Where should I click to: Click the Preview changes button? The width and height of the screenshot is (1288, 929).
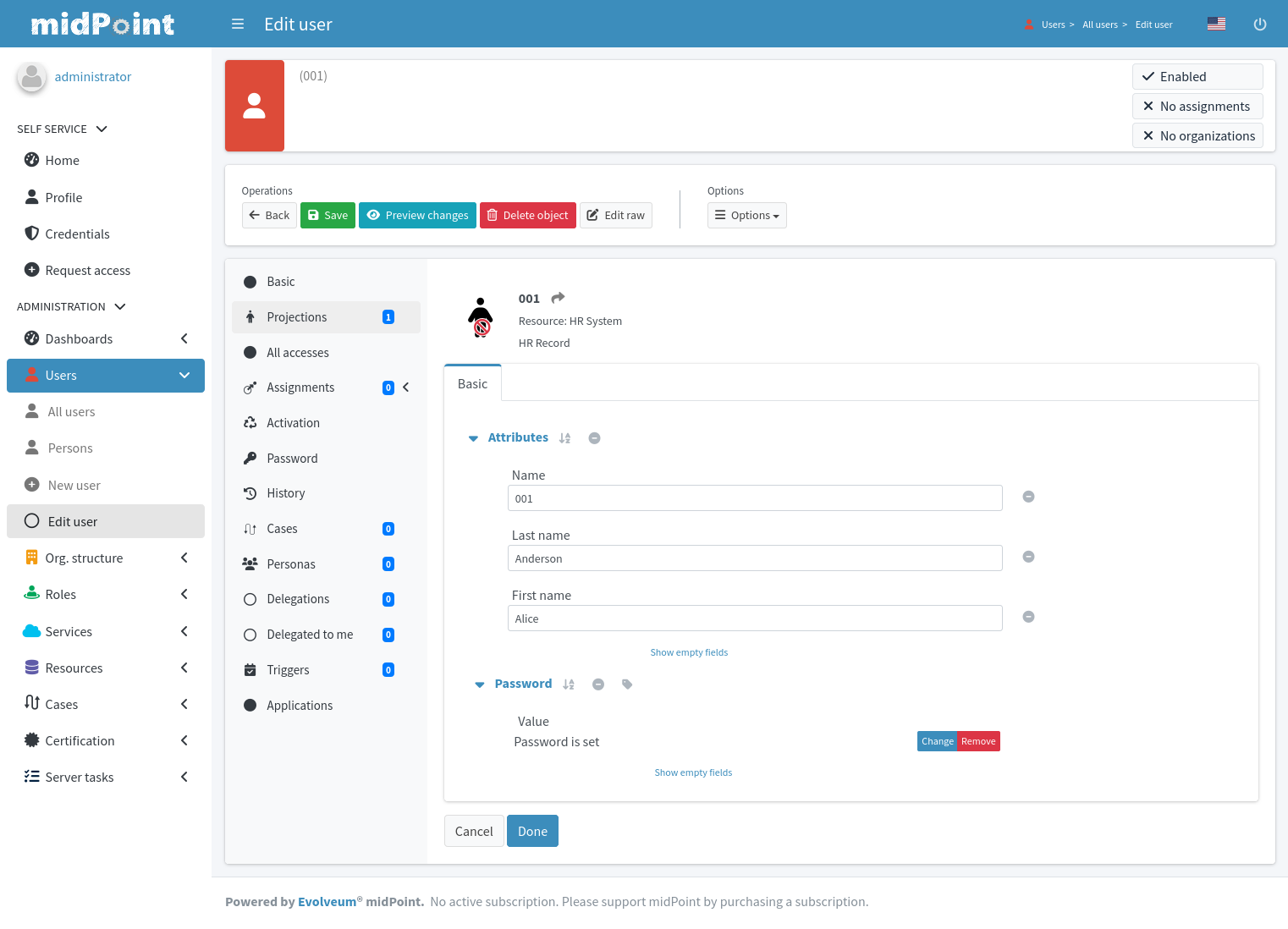point(417,215)
